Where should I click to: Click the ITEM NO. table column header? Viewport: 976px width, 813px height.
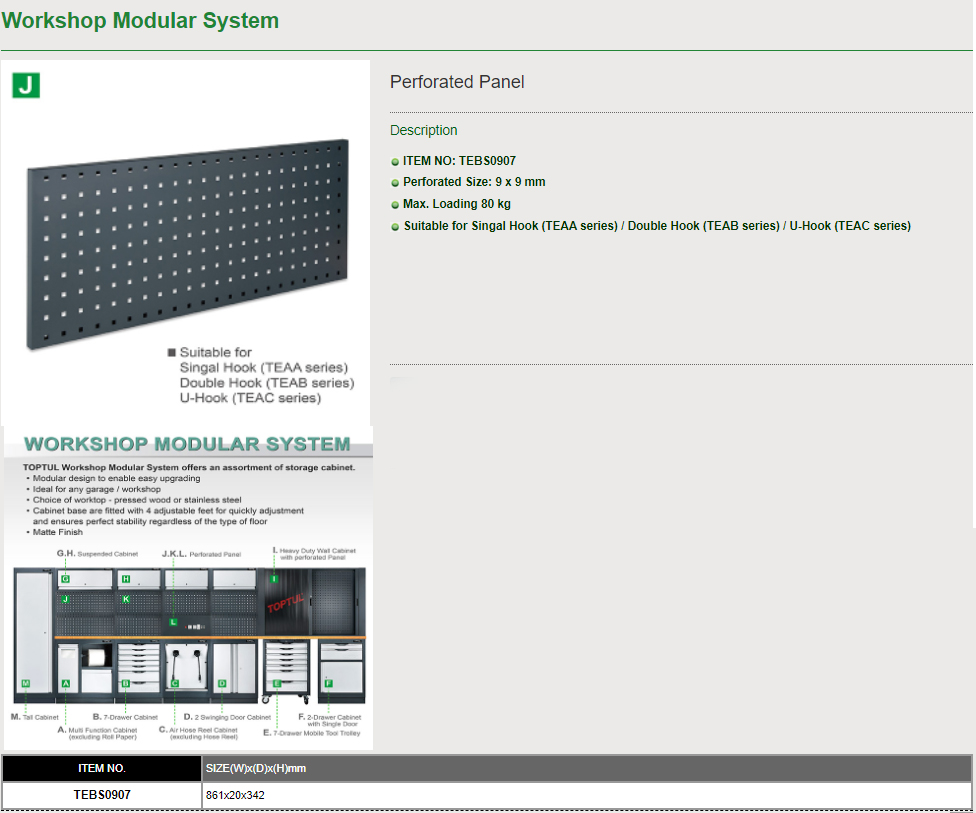(x=102, y=769)
